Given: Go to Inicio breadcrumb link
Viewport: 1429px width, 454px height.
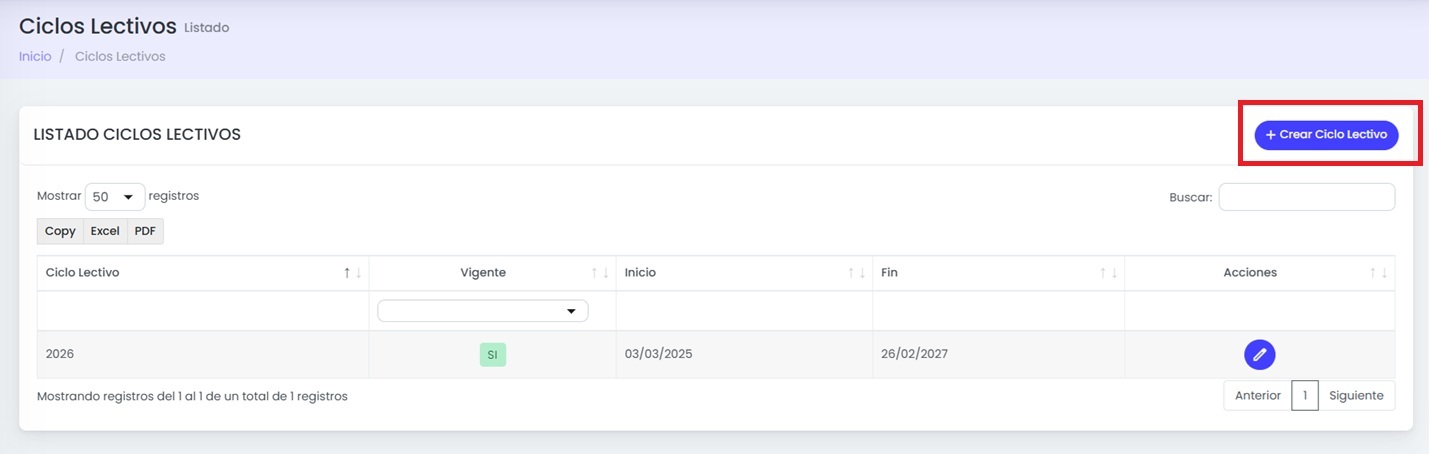Looking at the screenshot, I should pyautogui.click(x=35, y=56).
